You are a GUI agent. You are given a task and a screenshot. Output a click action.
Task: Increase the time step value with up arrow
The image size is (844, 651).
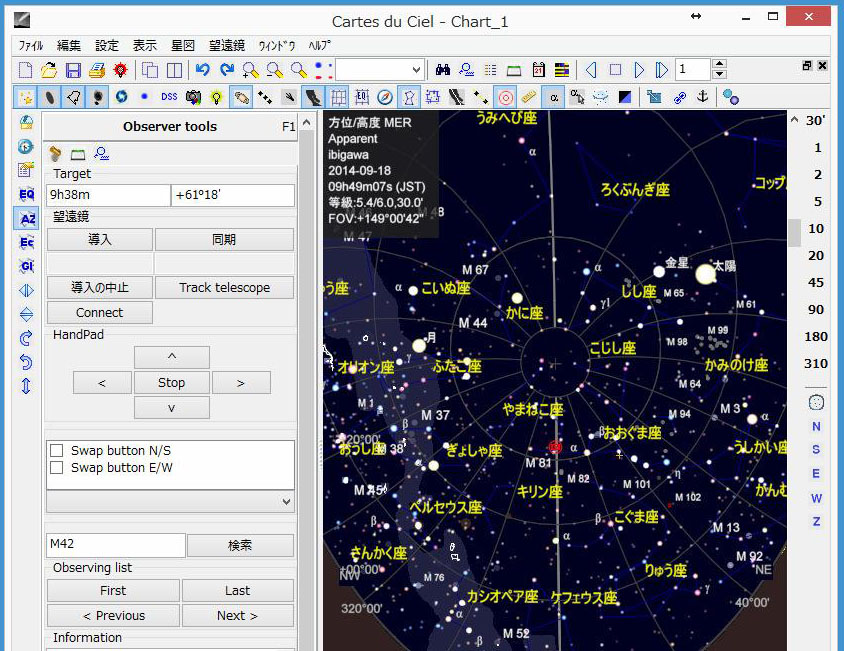(719, 64)
